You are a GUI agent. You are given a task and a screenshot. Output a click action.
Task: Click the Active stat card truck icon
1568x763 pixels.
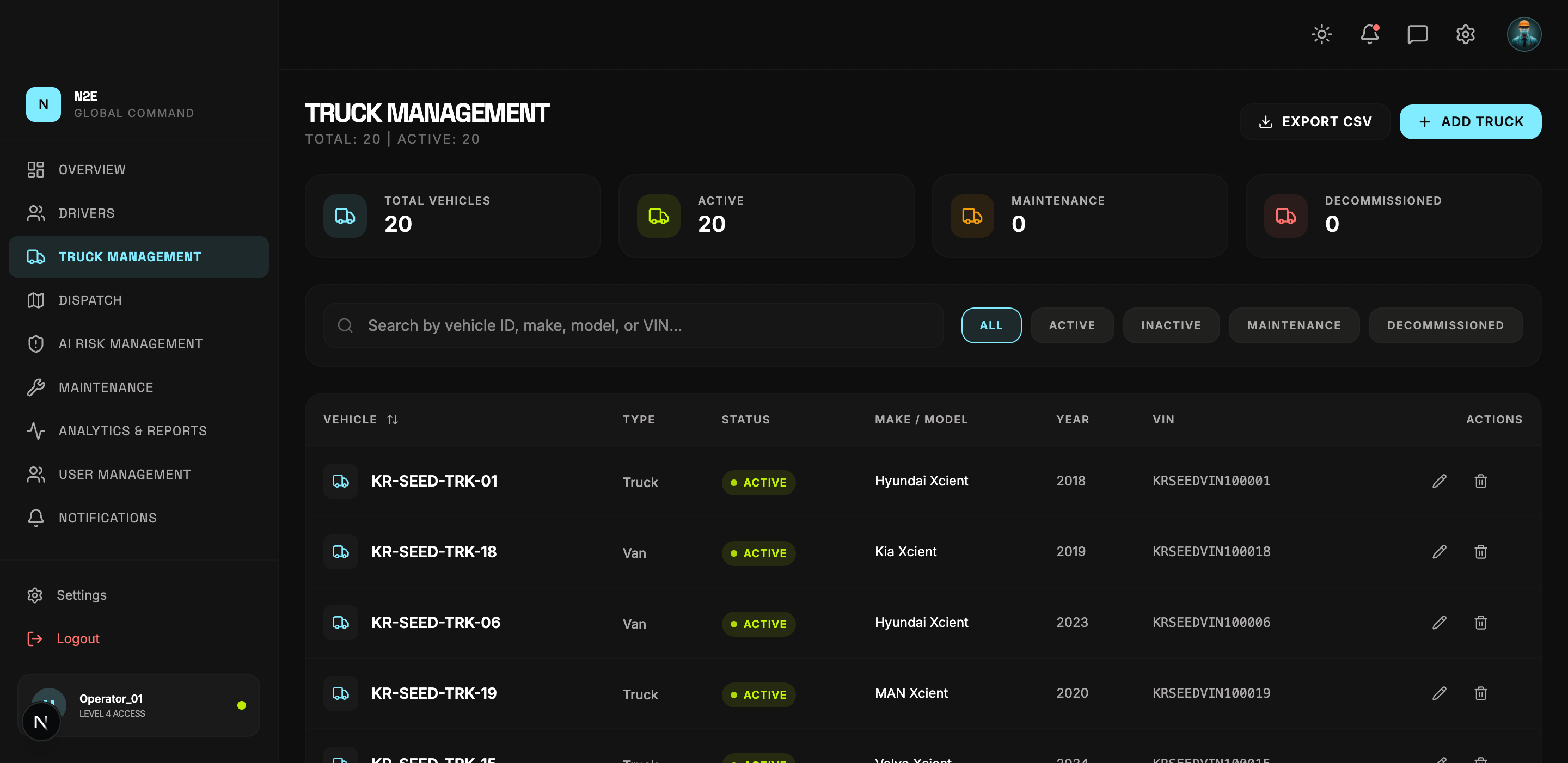pyautogui.click(x=659, y=216)
